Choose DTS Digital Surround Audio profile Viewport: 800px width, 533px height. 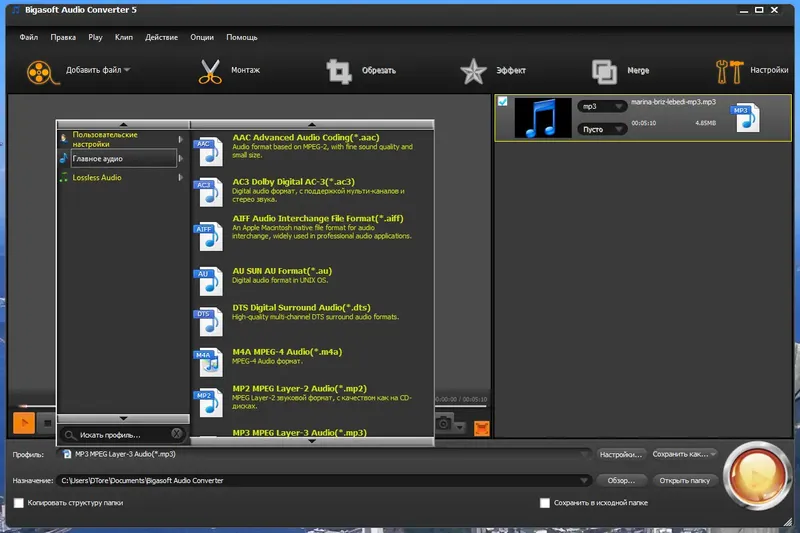313,320
